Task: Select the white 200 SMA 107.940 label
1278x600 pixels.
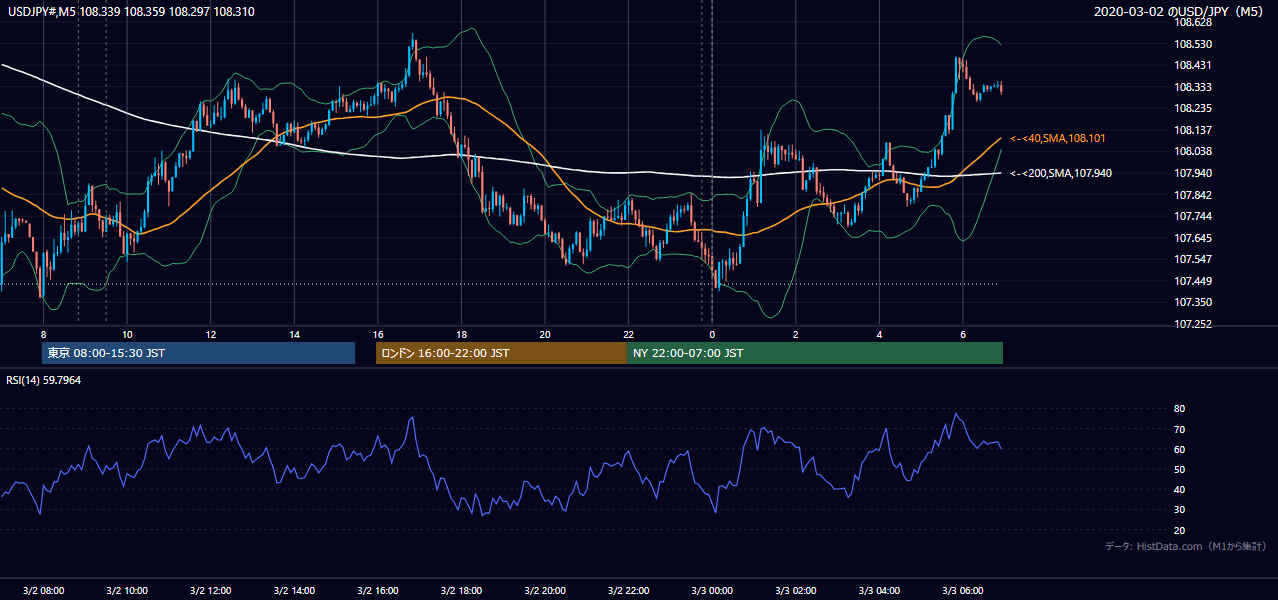Action: (1060, 173)
